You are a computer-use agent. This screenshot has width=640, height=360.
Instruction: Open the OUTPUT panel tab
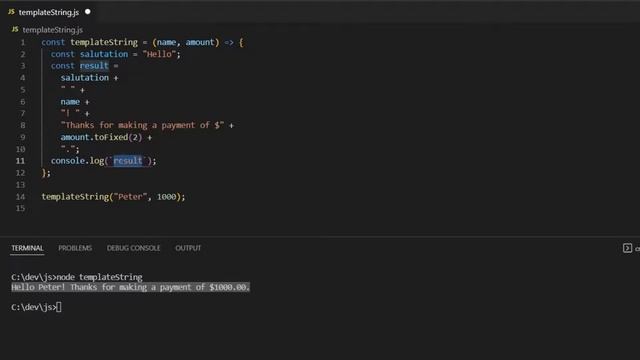[188, 248]
